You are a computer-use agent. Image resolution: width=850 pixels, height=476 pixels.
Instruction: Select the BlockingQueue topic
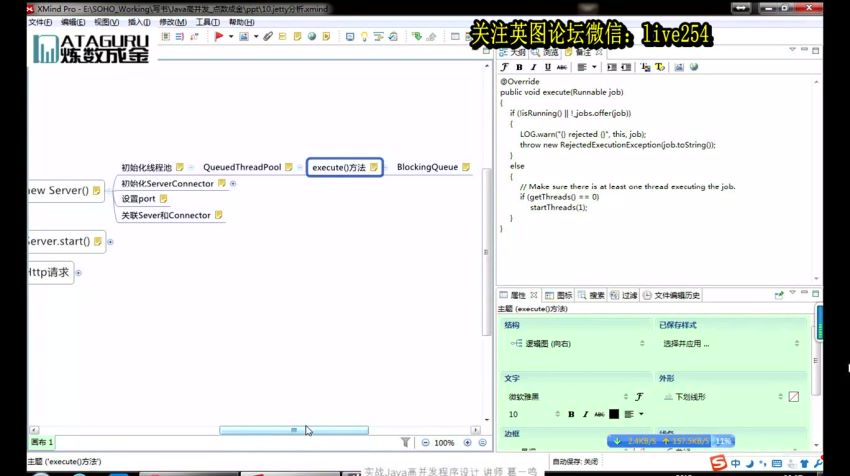[x=427, y=167]
